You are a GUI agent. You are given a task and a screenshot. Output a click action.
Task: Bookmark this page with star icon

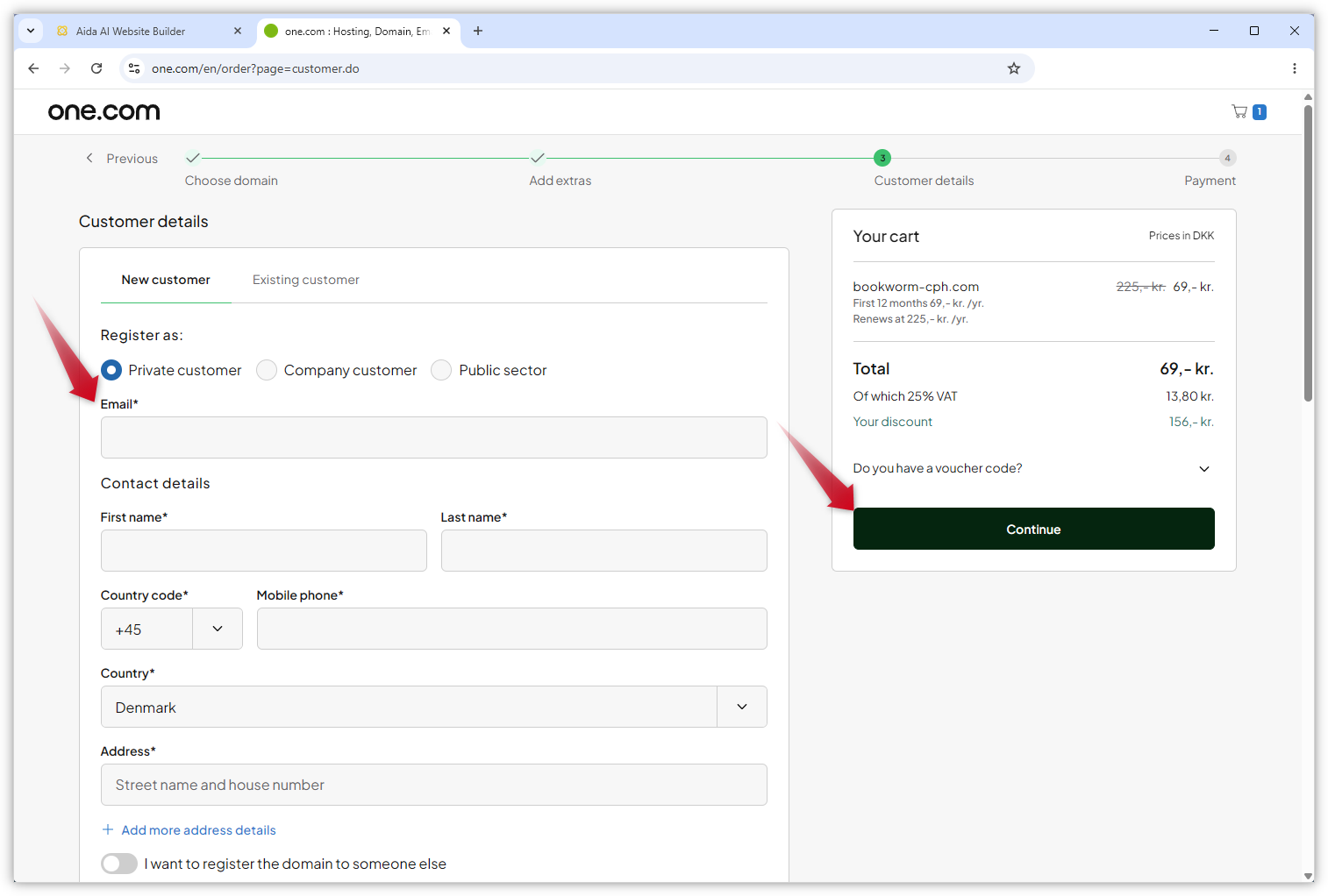click(x=1013, y=68)
